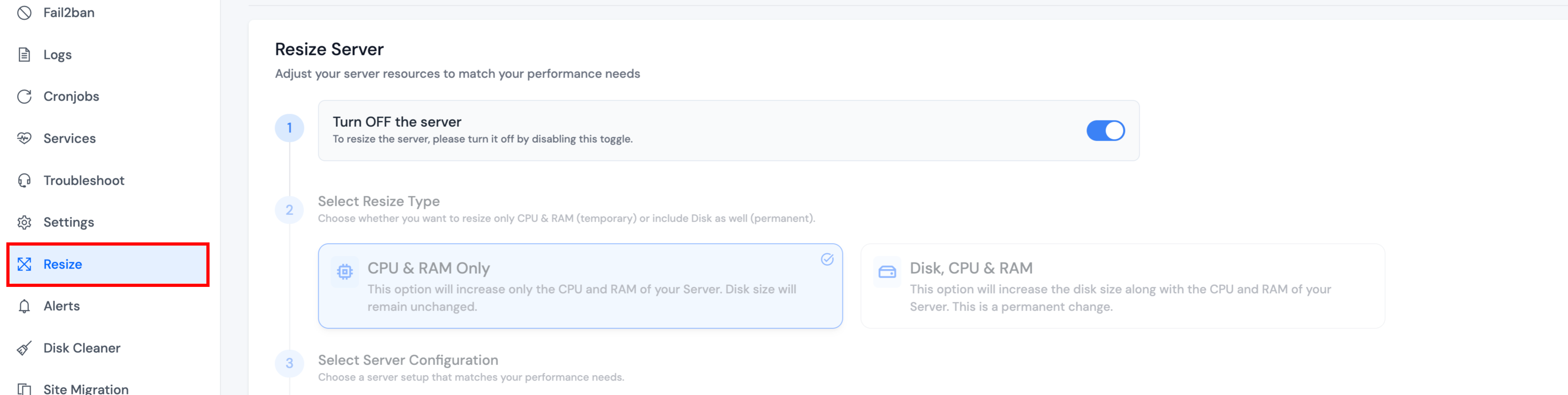Click the Settings gear icon
The width and height of the screenshot is (1568, 395).
(x=24, y=223)
